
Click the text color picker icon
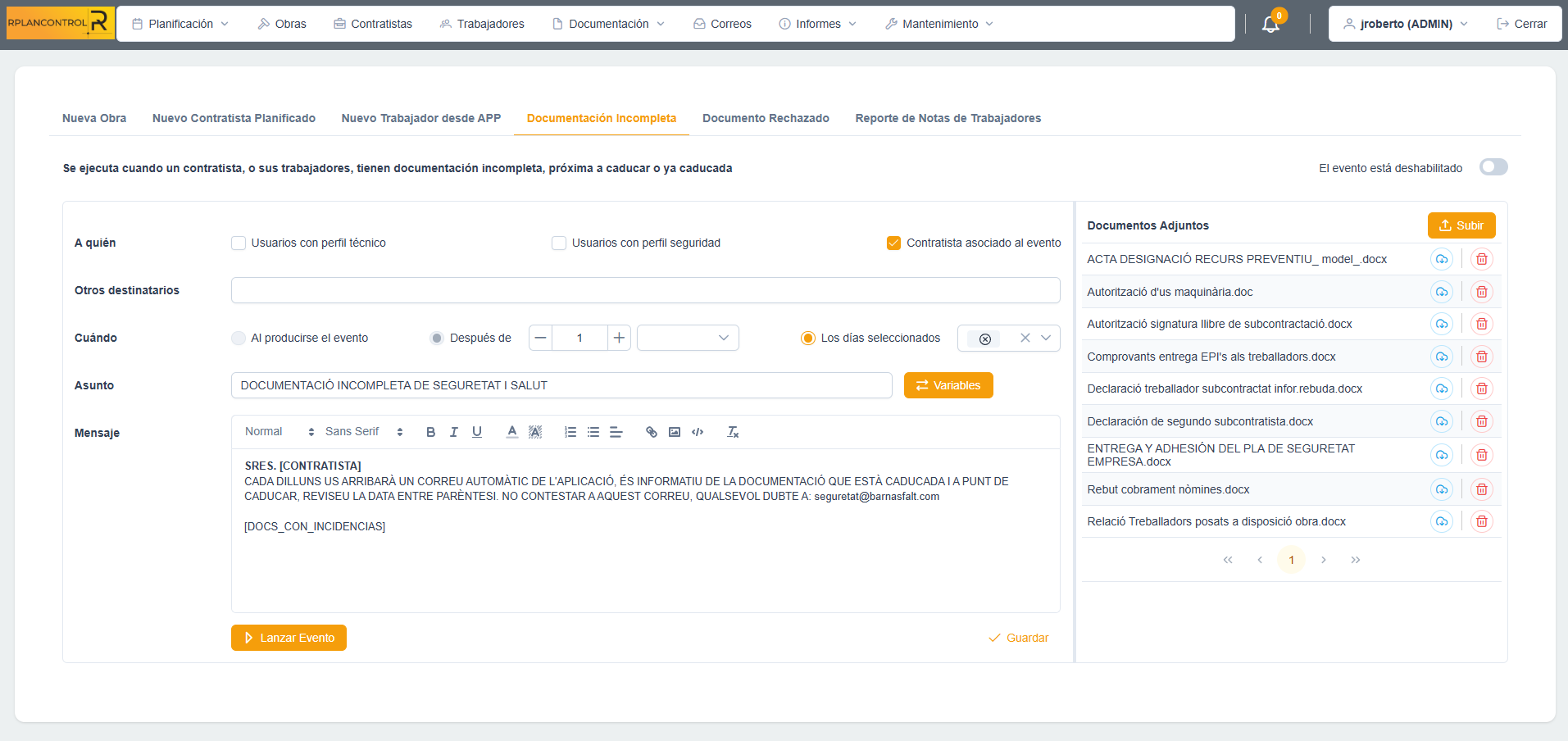(x=511, y=432)
